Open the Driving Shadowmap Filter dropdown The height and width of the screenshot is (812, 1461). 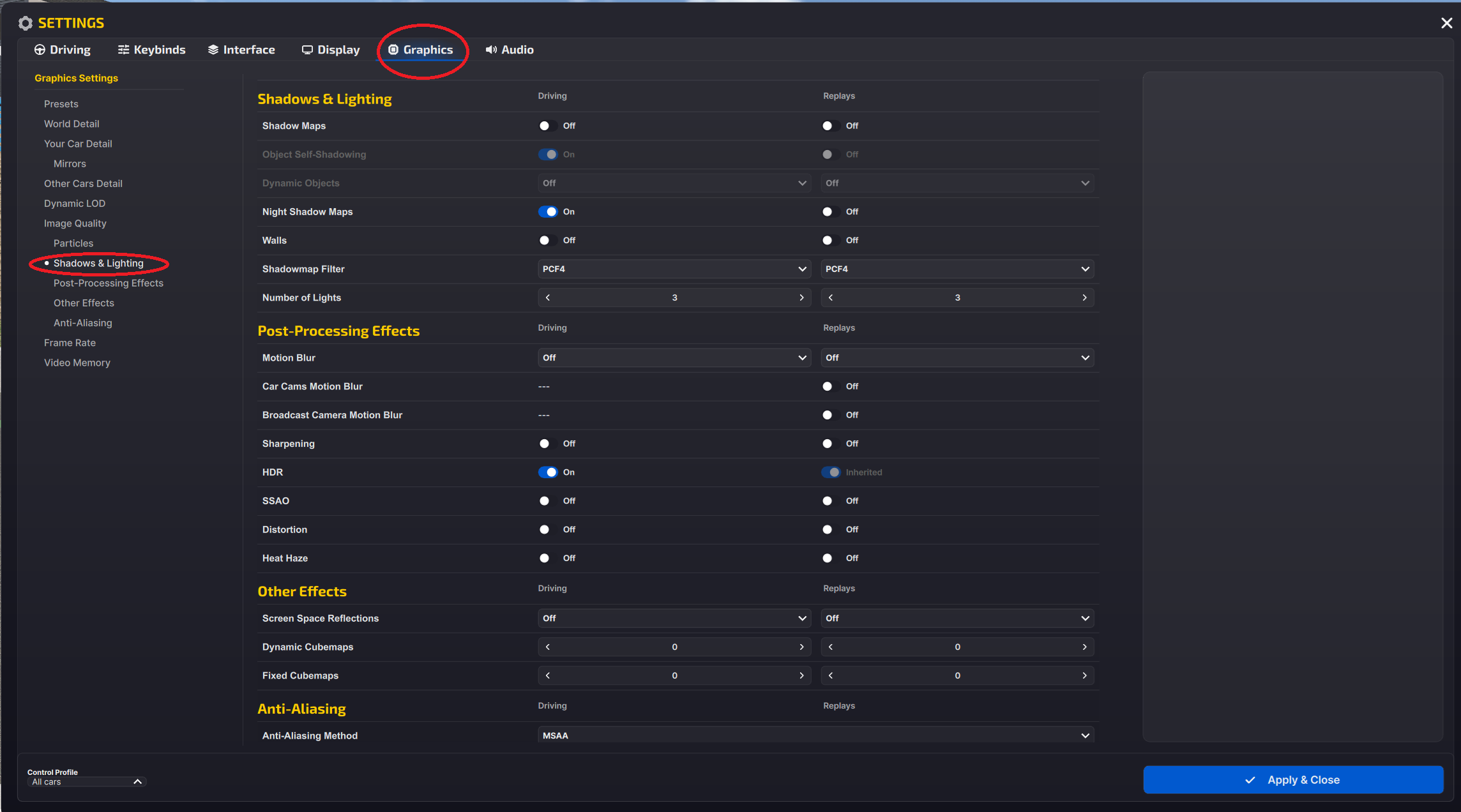[x=674, y=269]
